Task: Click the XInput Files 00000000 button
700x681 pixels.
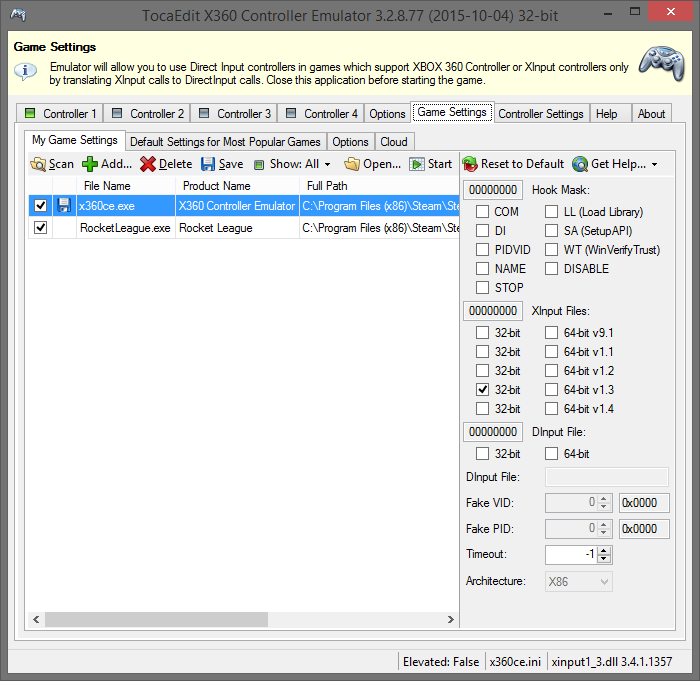Action: 493,311
